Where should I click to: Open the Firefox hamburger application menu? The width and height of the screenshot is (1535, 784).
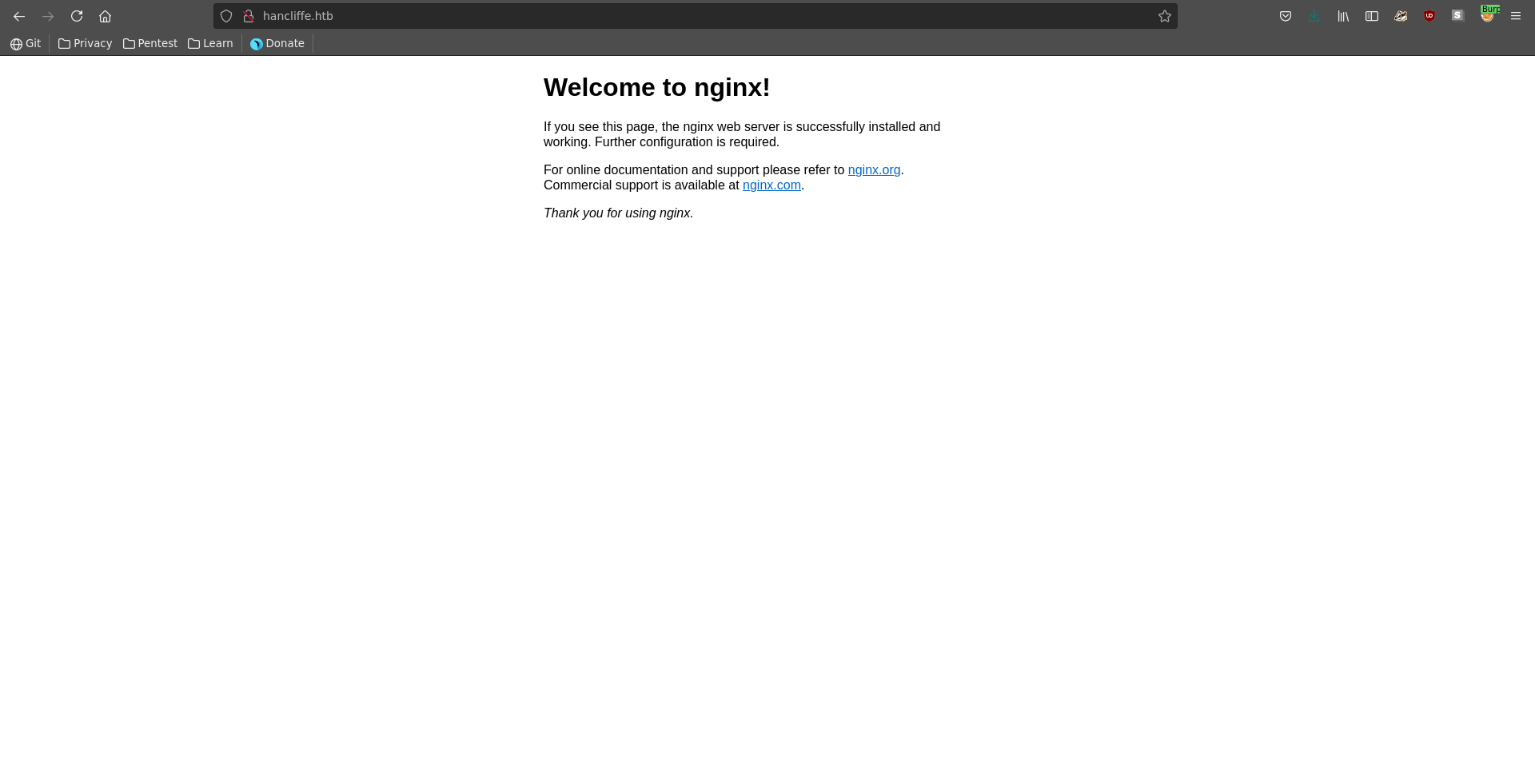tap(1516, 16)
